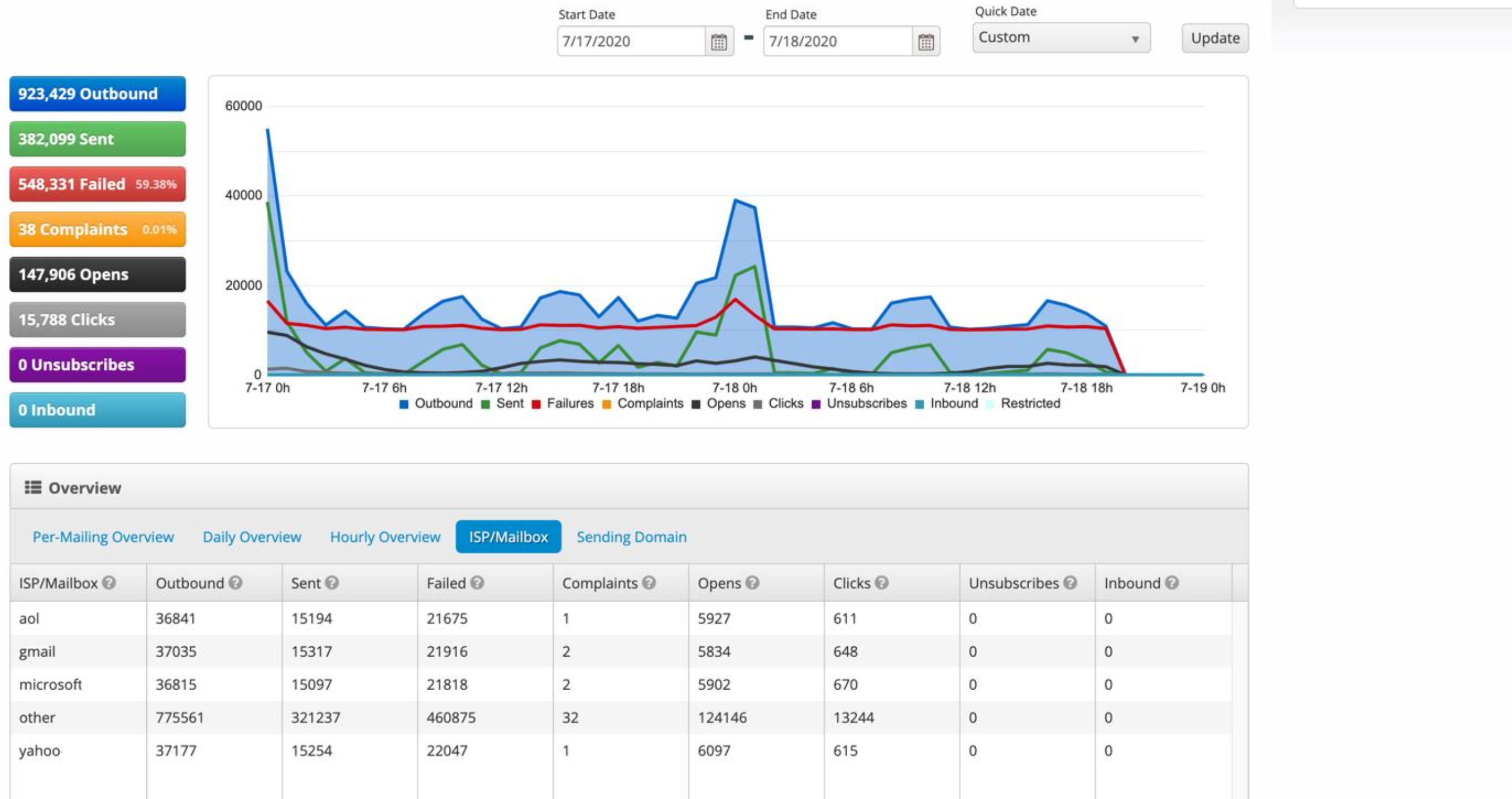Click the Overview list icon
1512x799 pixels.
(x=33, y=488)
